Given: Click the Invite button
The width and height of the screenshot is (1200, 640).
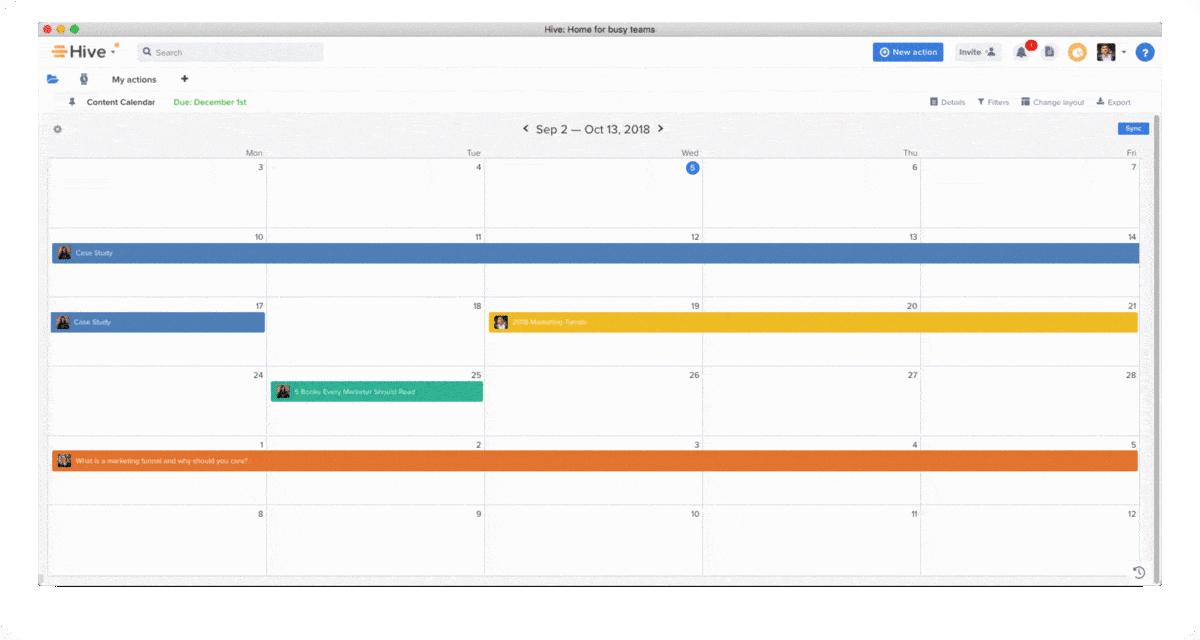Looking at the screenshot, I should pos(978,52).
